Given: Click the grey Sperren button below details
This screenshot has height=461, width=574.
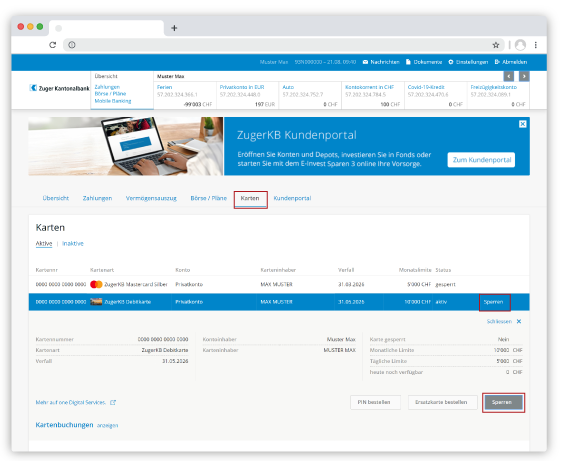Looking at the screenshot, I should pyautogui.click(x=503, y=402).
